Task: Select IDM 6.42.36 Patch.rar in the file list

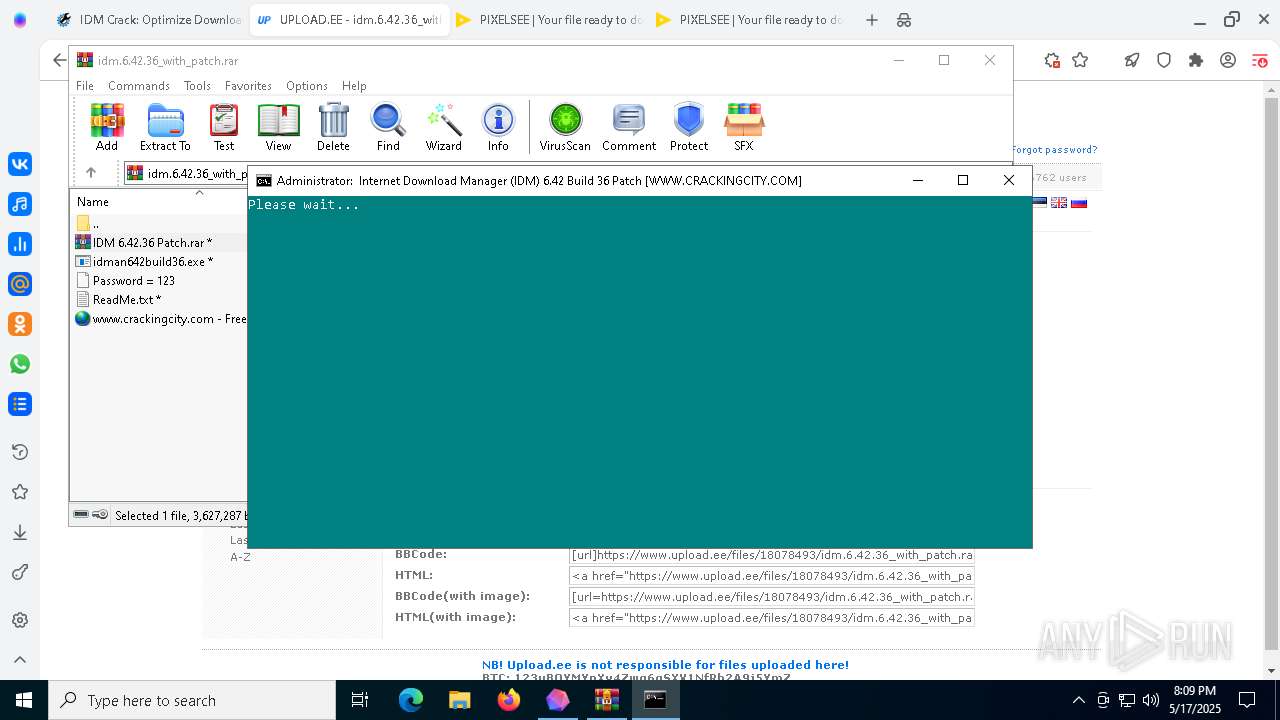Action: 152,242
